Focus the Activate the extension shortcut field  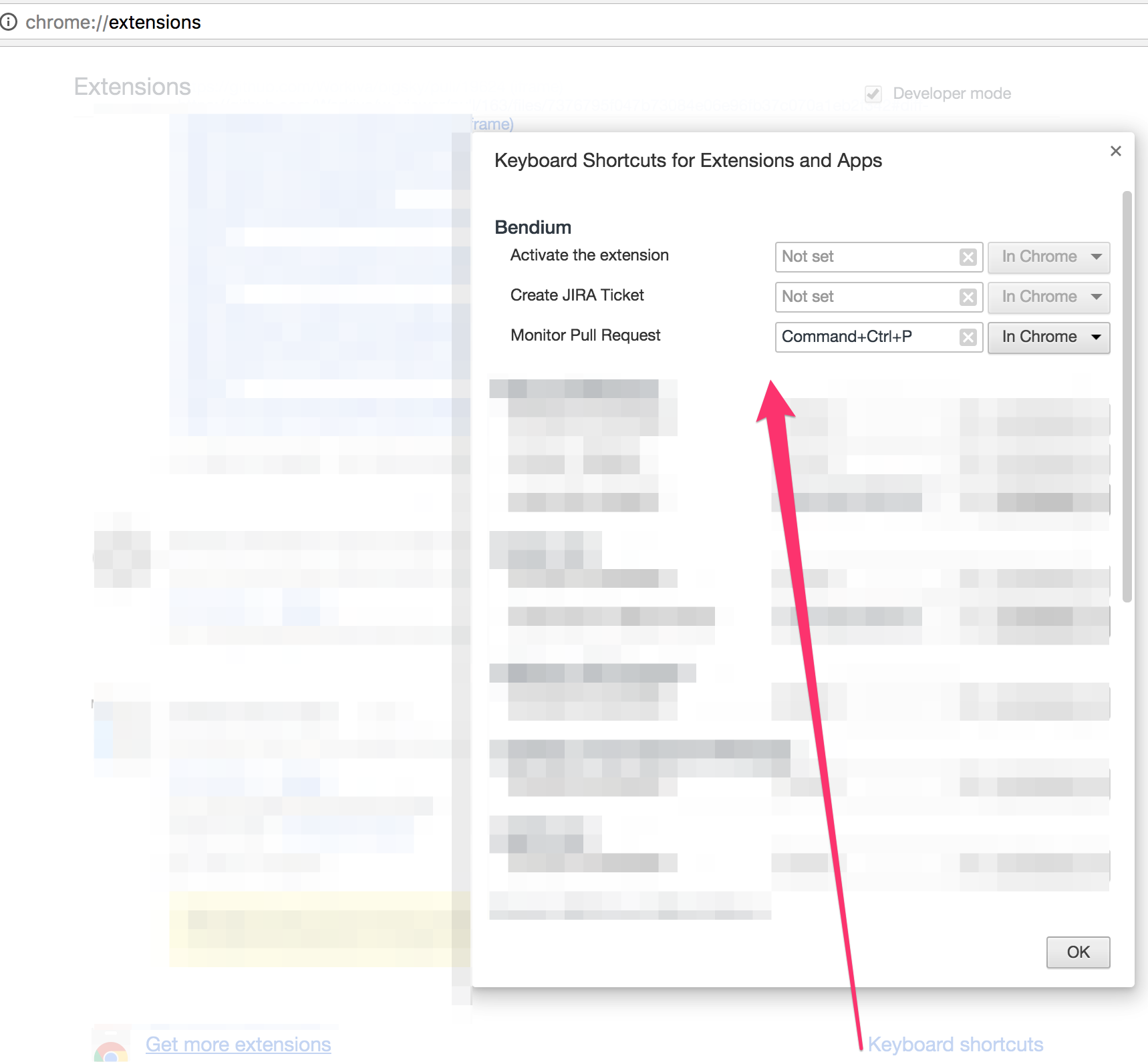click(x=879, y=257)
